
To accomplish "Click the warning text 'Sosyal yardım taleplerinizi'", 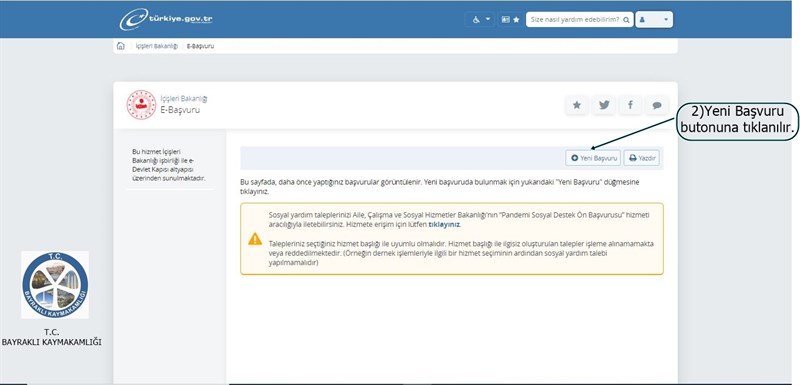I will 459,219.
